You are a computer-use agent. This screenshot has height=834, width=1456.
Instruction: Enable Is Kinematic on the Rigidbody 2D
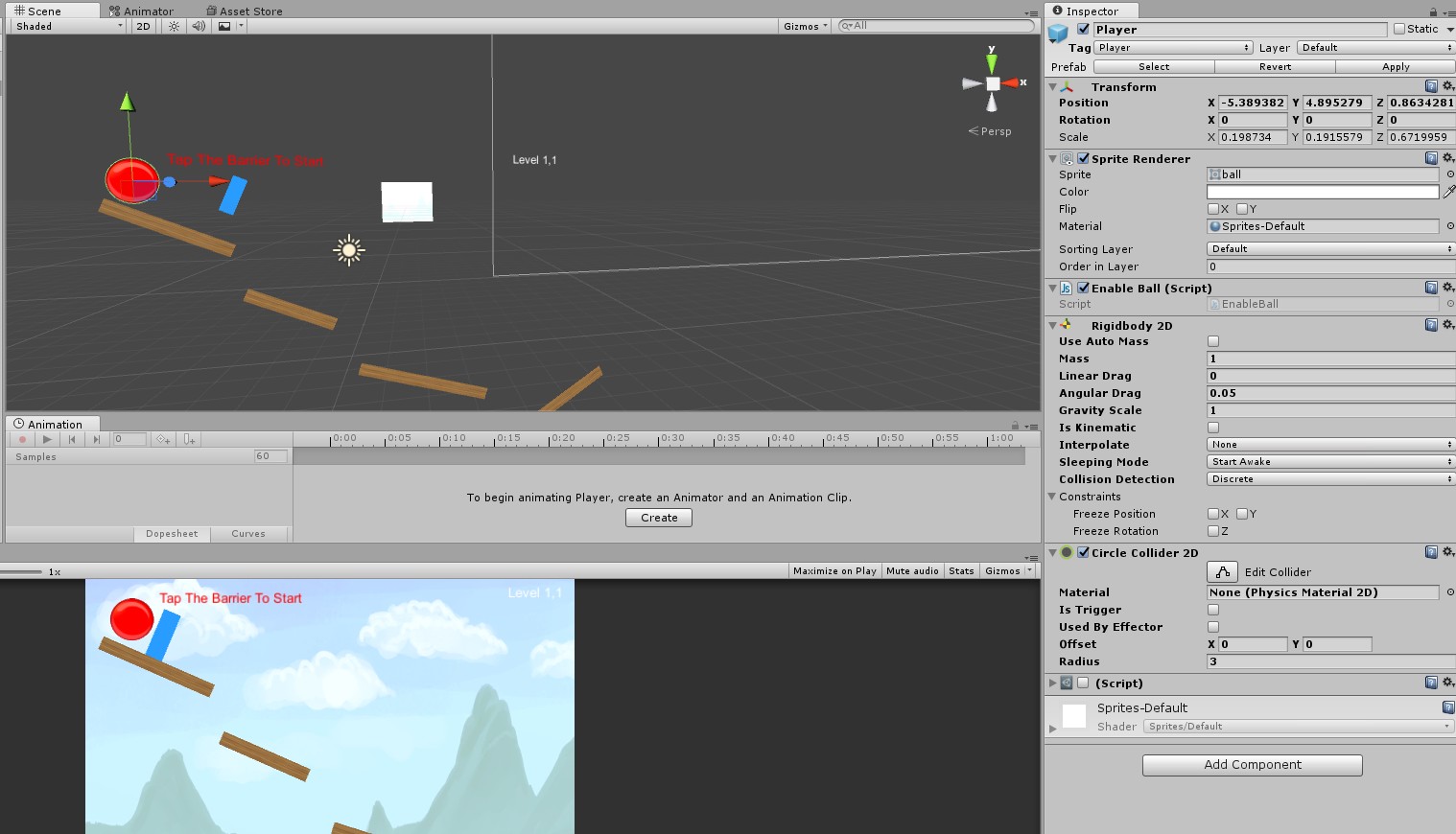pyautogui.click(x=1213, y=428)
